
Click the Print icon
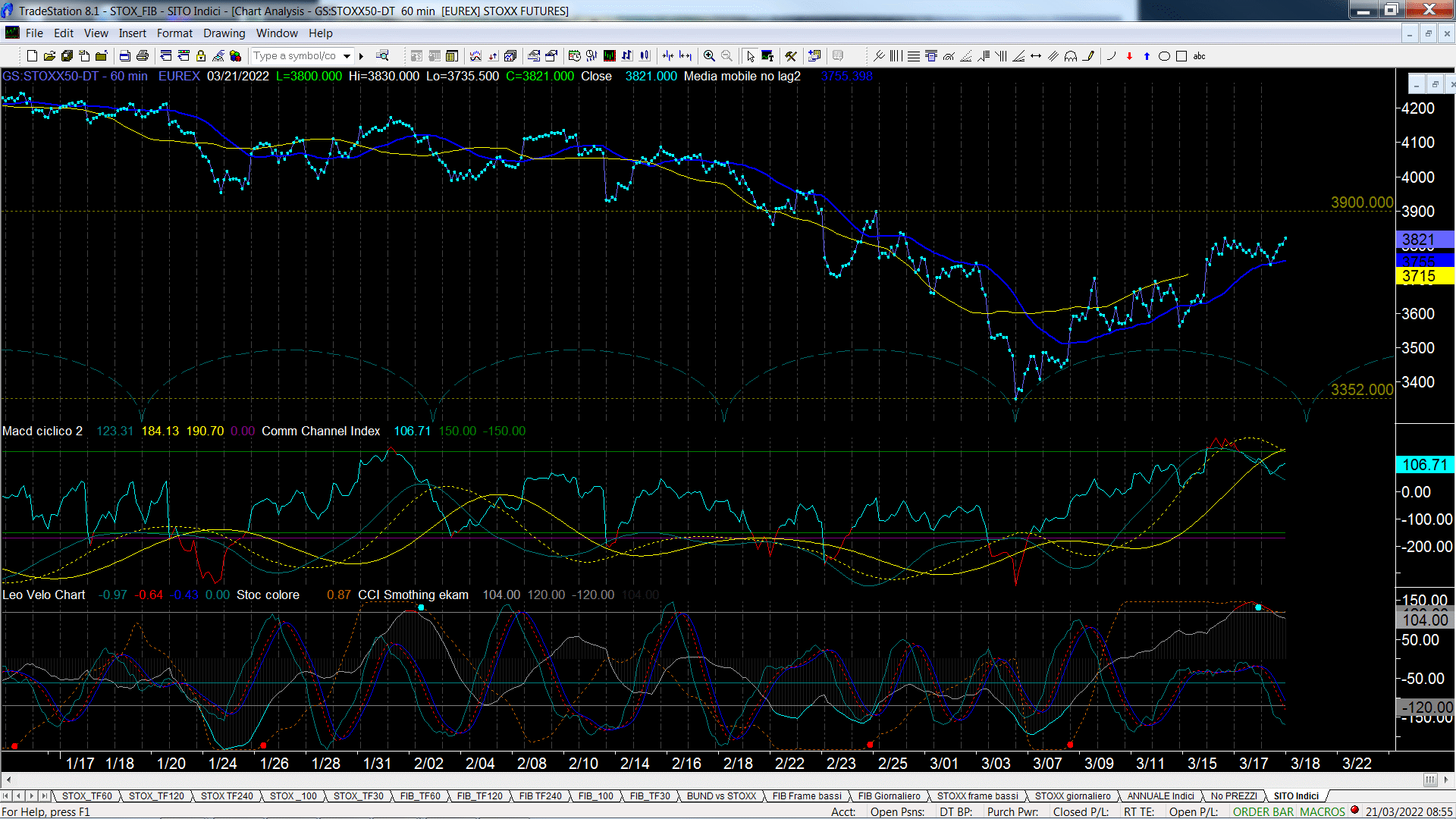pos(143,55)
